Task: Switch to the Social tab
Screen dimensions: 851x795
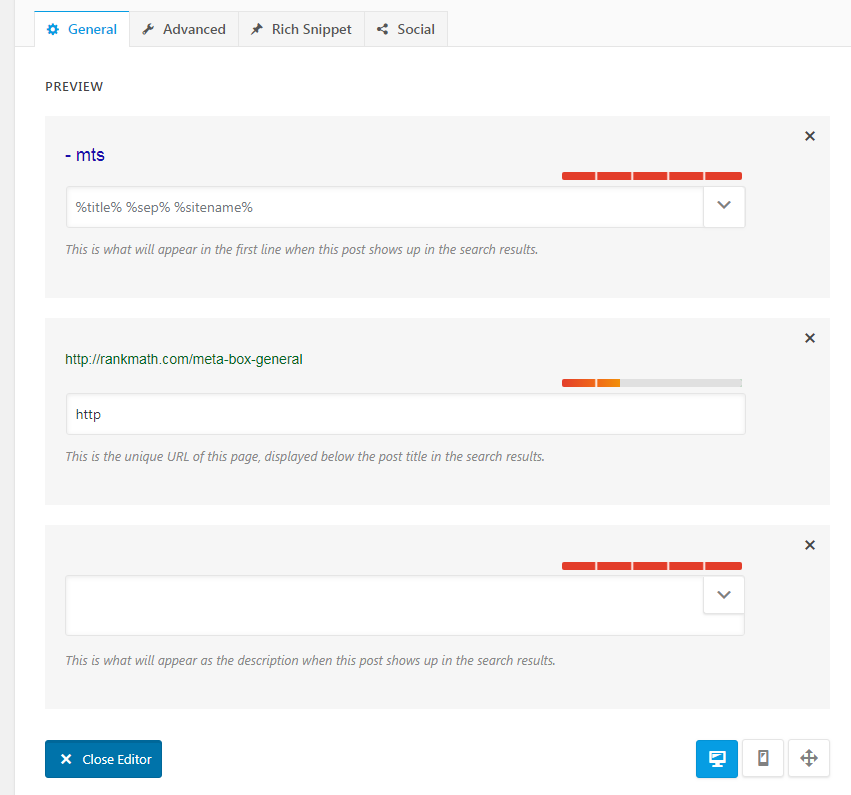Action: pos(406,29)
